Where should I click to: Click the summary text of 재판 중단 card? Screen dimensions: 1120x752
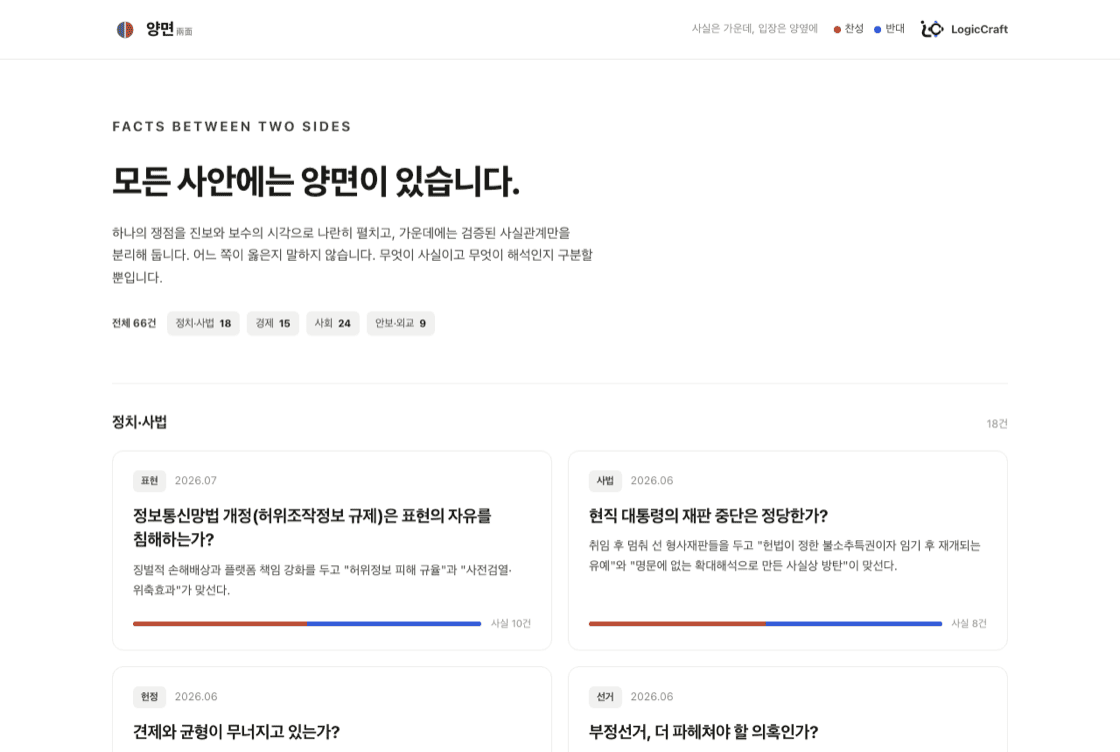(x=784, y=555)
